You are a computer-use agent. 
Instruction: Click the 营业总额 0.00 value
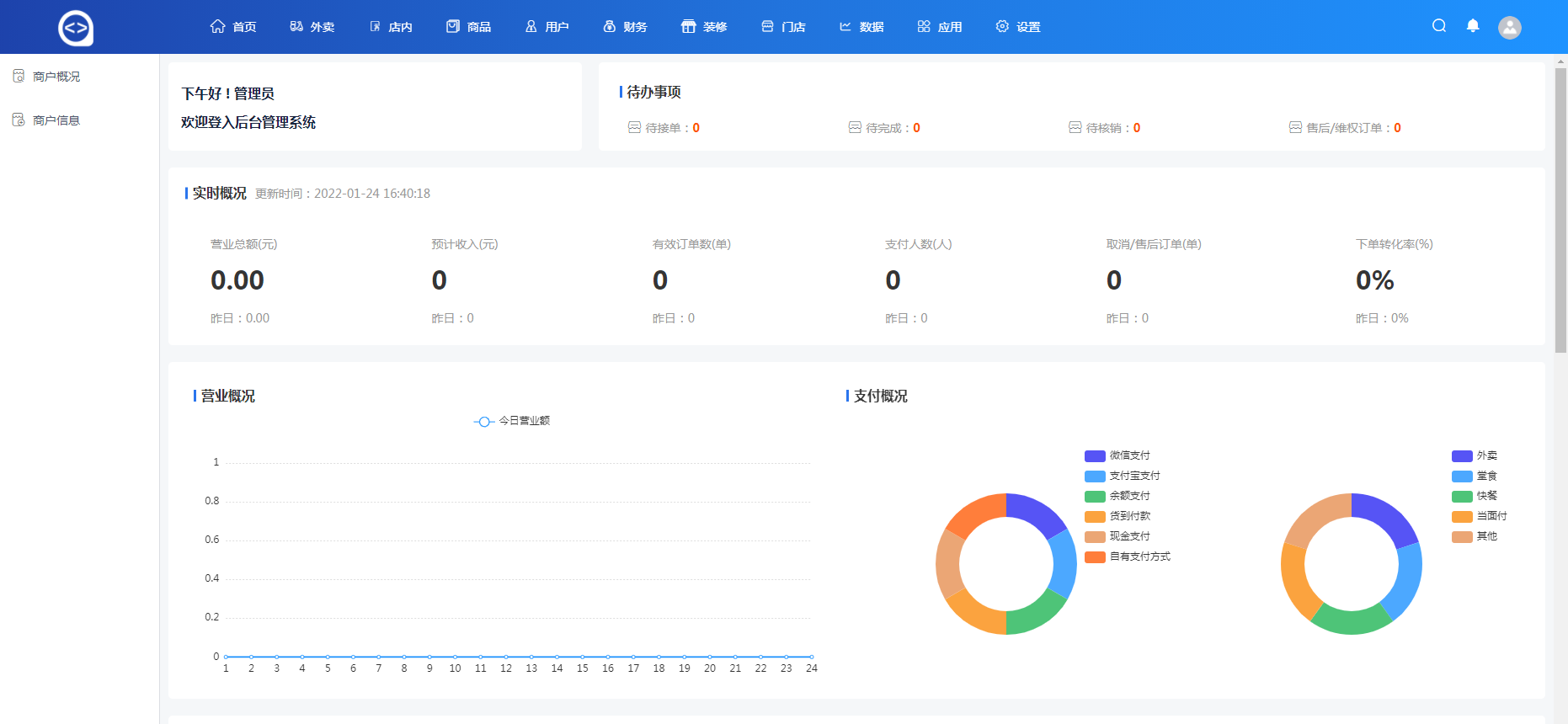pos(237,280)
